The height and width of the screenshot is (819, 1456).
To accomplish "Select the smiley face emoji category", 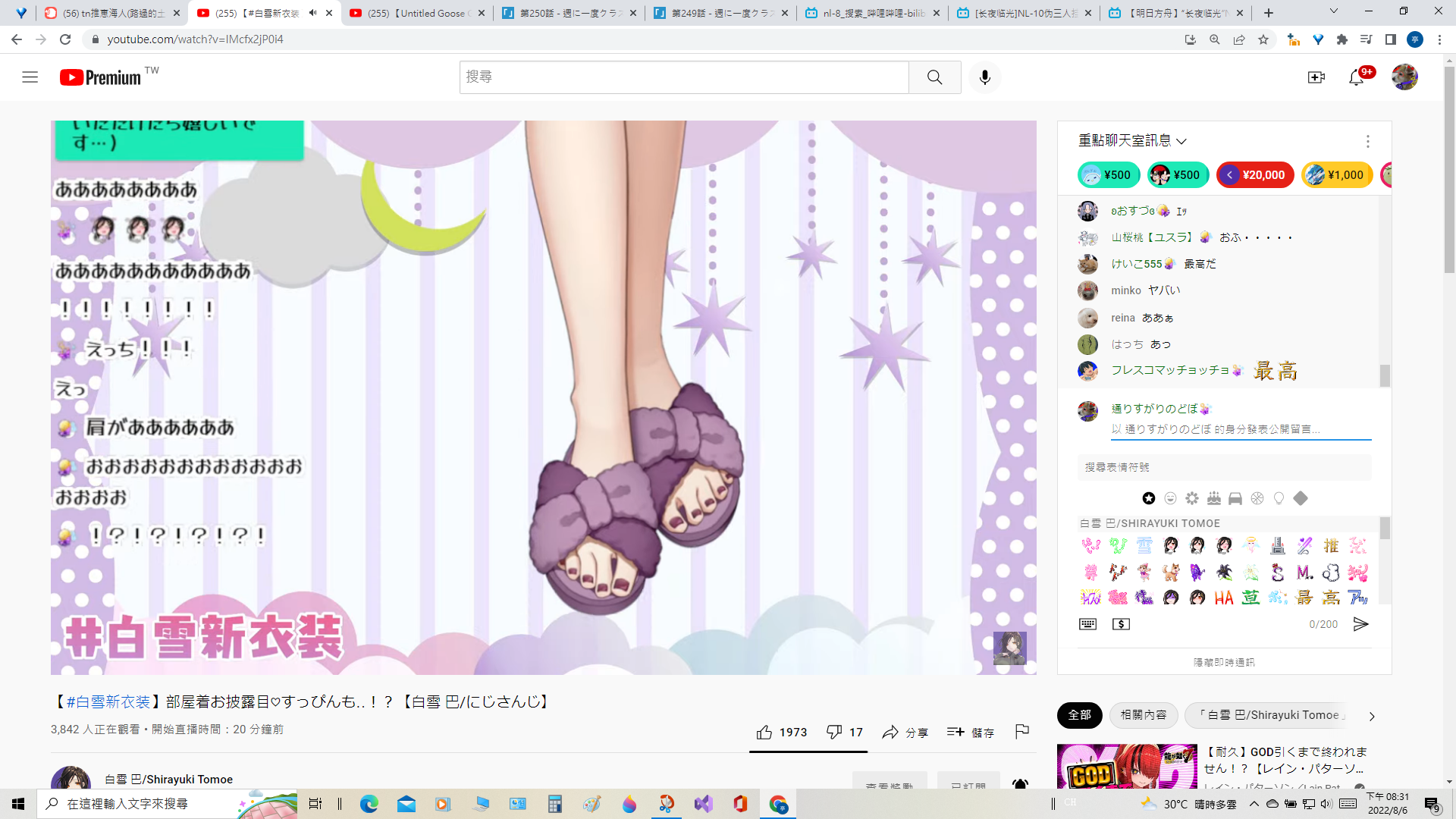I will click(1170, 498).
